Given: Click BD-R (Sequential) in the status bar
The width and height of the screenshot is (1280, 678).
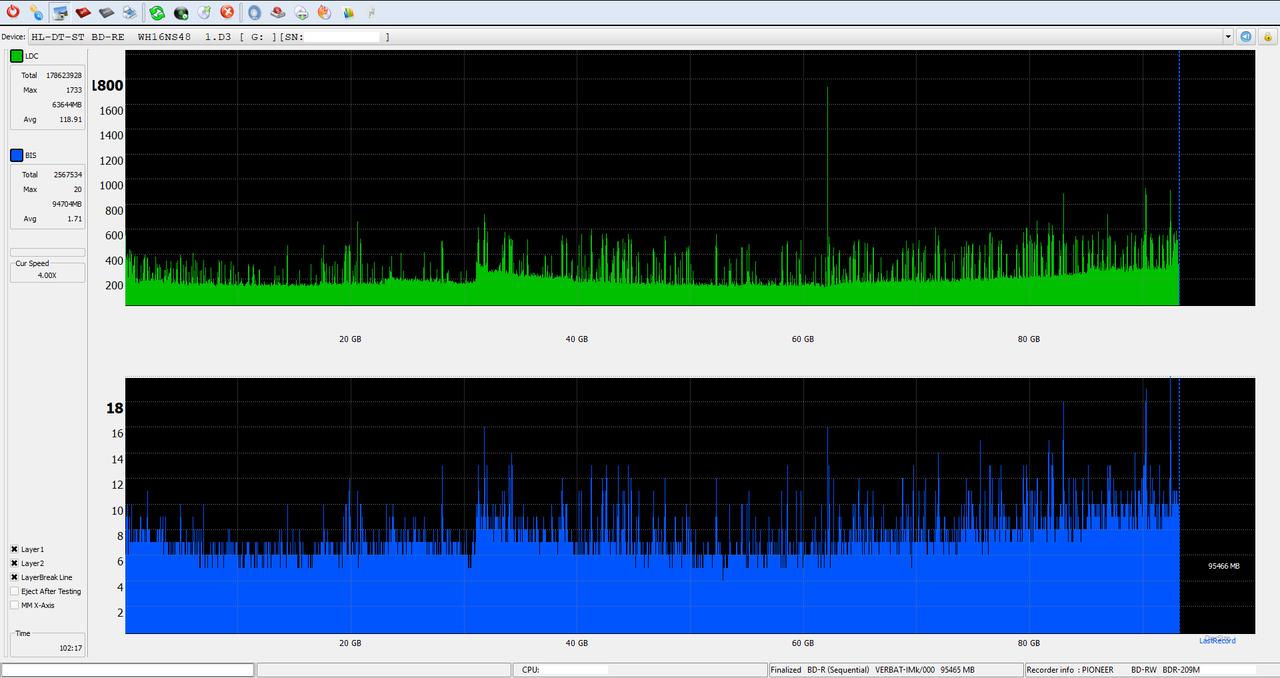Looking at the screenshot, I should coord(838,669).
